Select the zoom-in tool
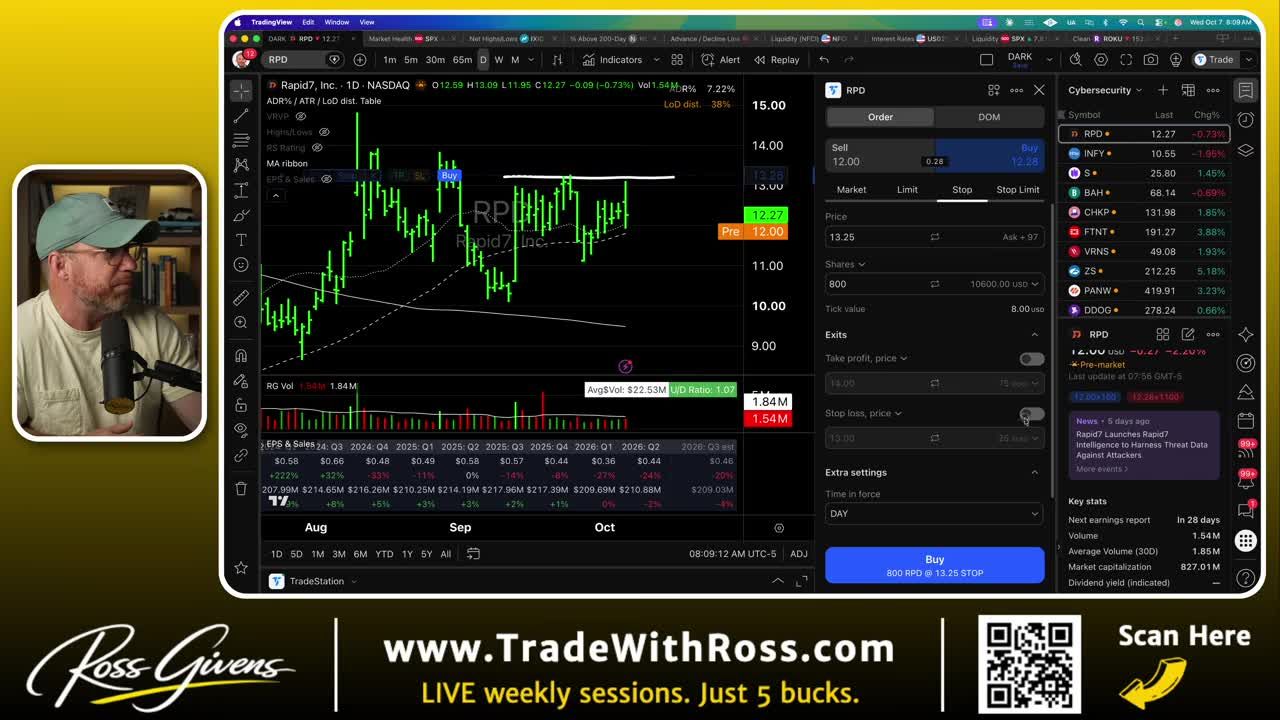The width and height of the screenshot is (1280, 720). 241,323
